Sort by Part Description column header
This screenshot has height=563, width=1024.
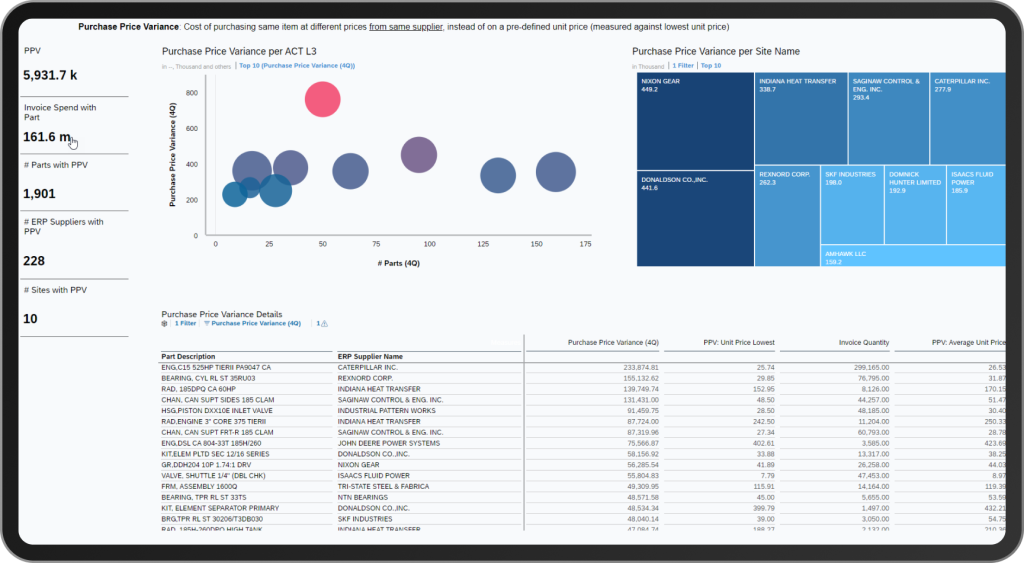coord(188,357)
